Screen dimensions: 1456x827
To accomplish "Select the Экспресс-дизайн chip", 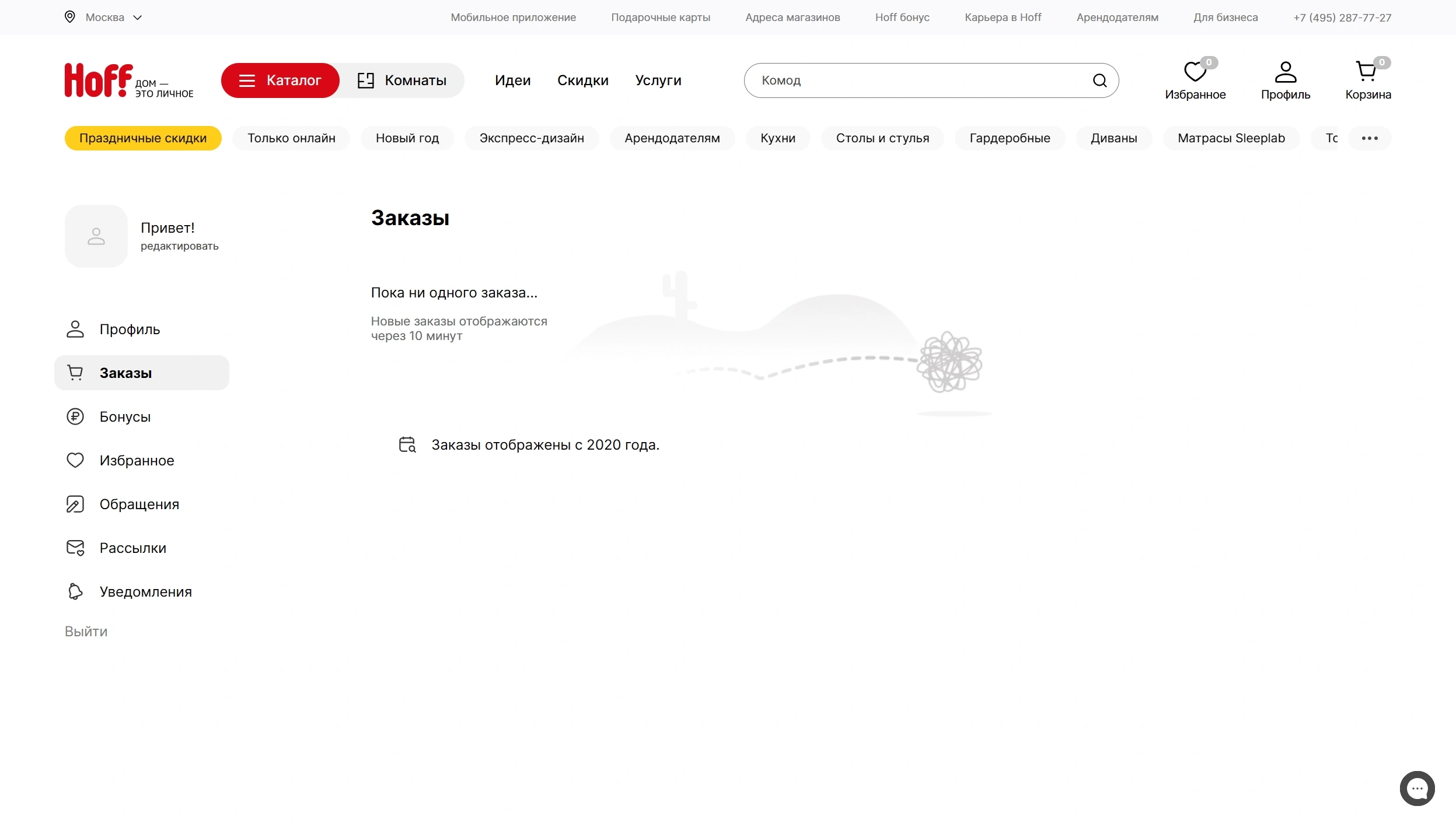I will pyautogui.click(x=532, y=138).
